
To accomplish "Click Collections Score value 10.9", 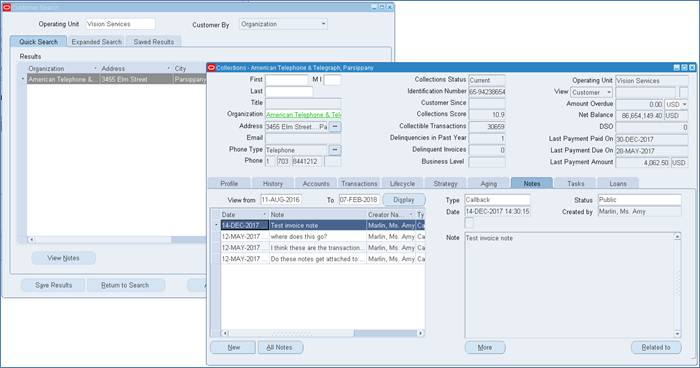I will coord(487,115).
